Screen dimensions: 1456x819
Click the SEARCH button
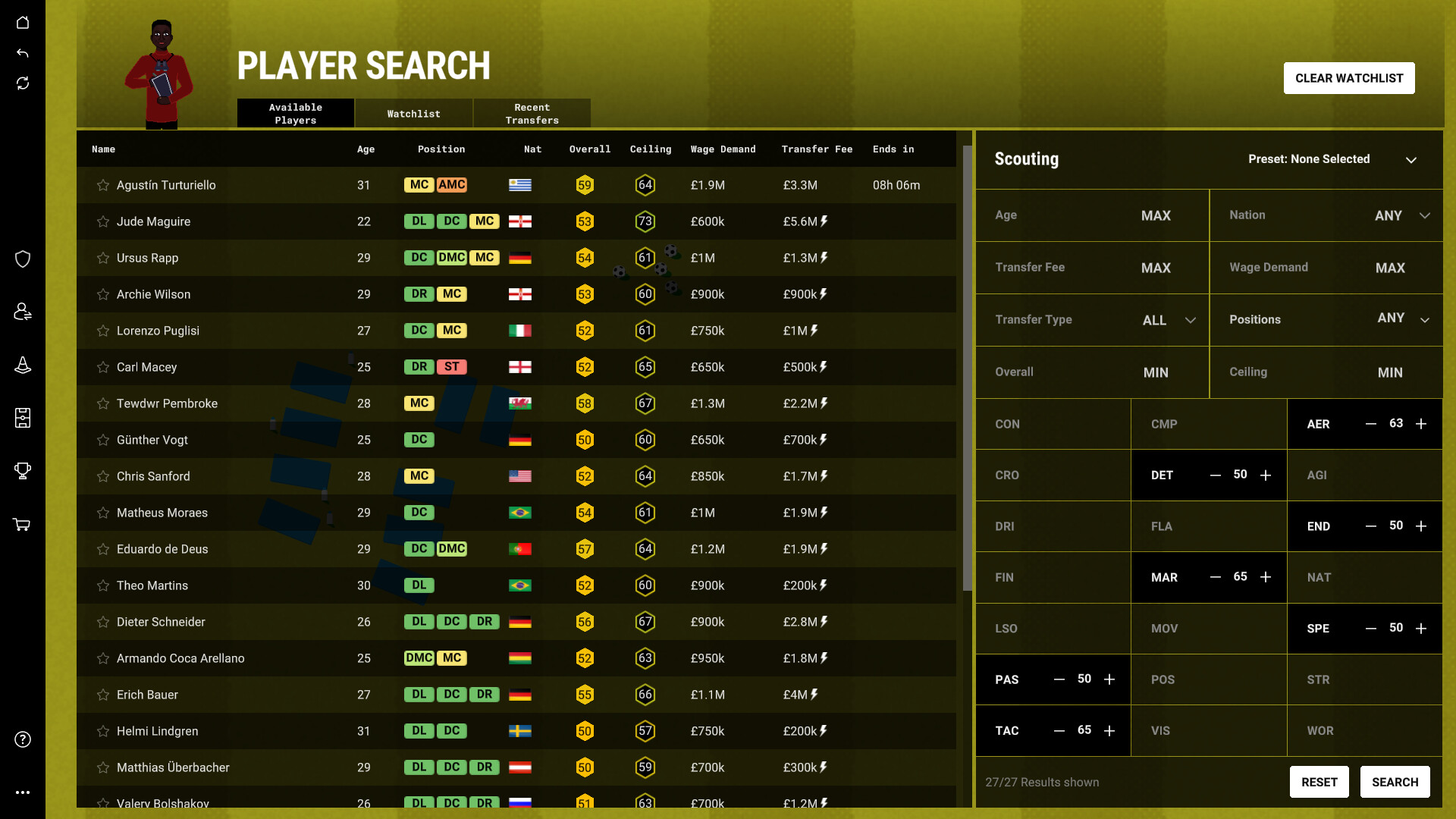1394,782
